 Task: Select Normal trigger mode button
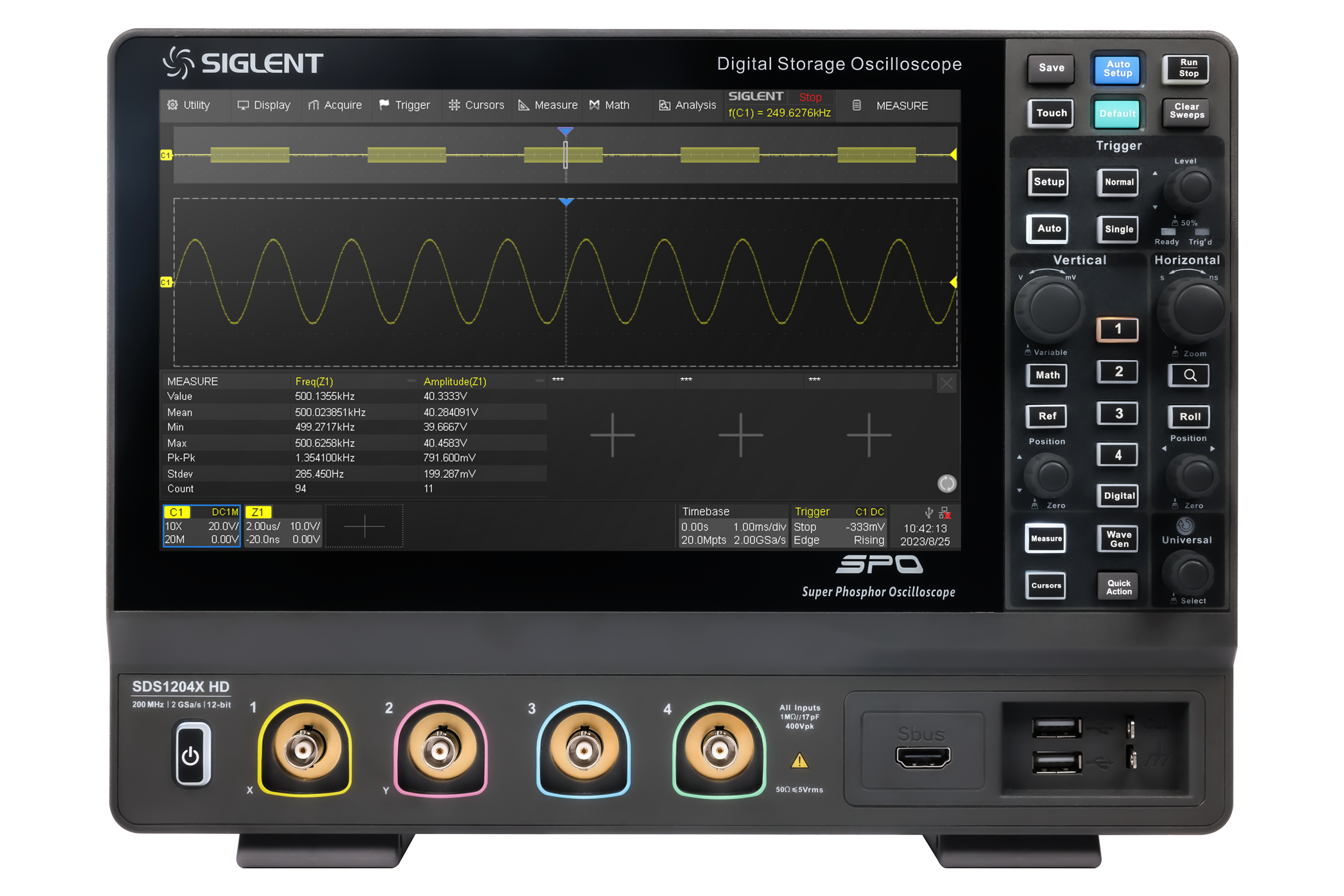coord(1118,182)
